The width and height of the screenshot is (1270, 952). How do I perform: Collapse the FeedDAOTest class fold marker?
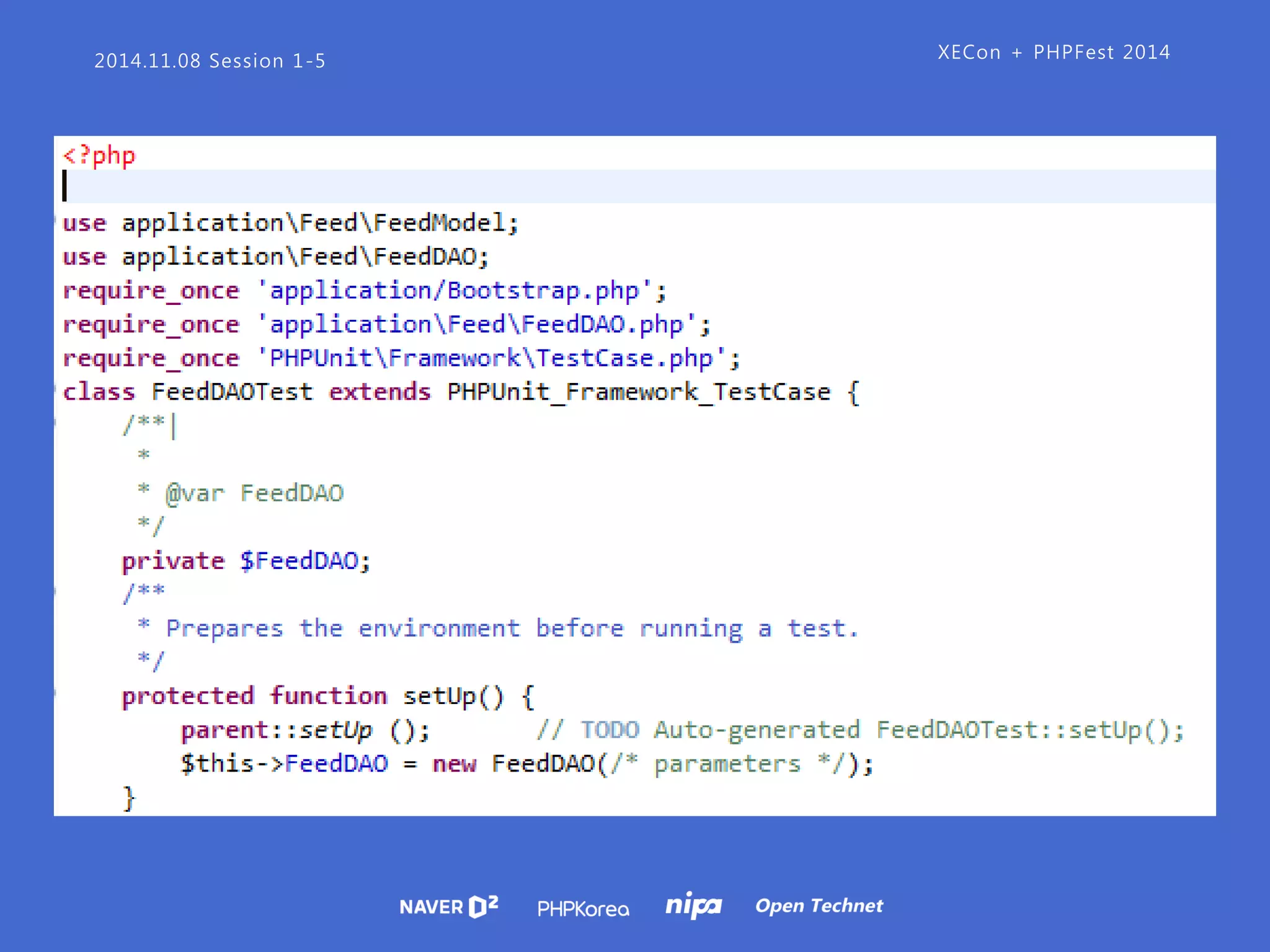[x=56, y=387]
